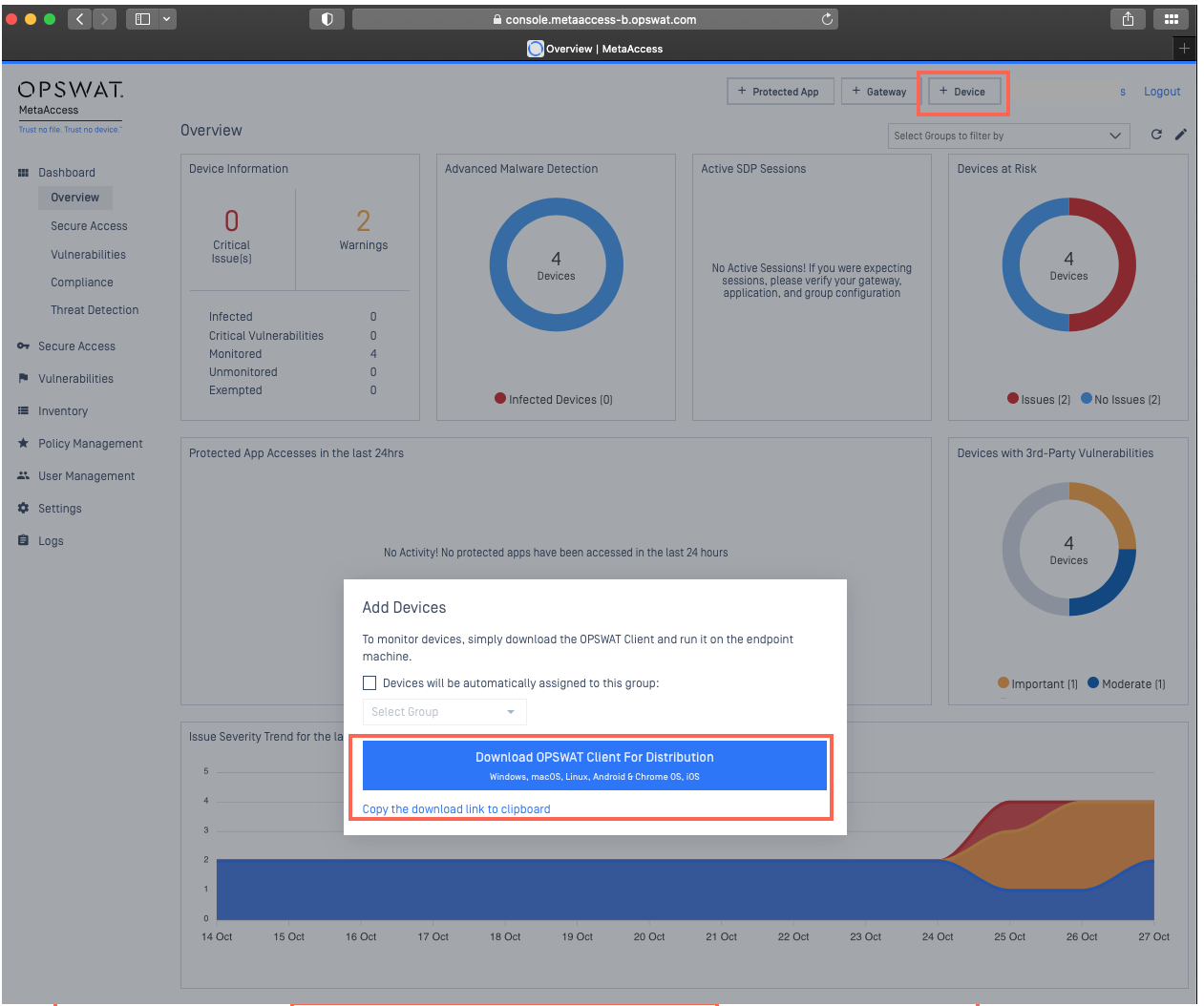Select the Overview | MetaAccess browser tab
This screenshot has height=1006, width=1204.
(x=595, y=49)
